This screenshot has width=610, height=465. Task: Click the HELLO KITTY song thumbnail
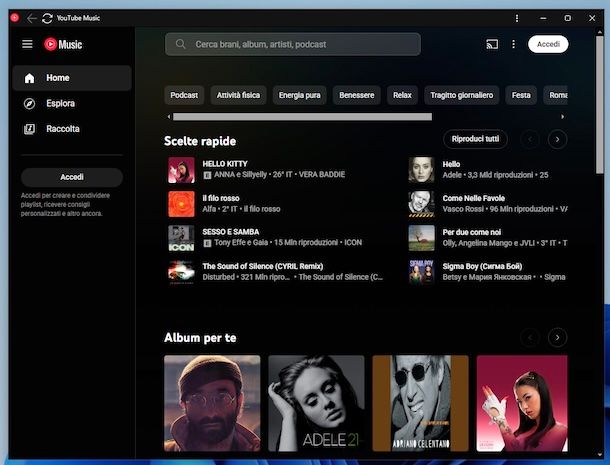pyautogui.click(x=181, y=170)
